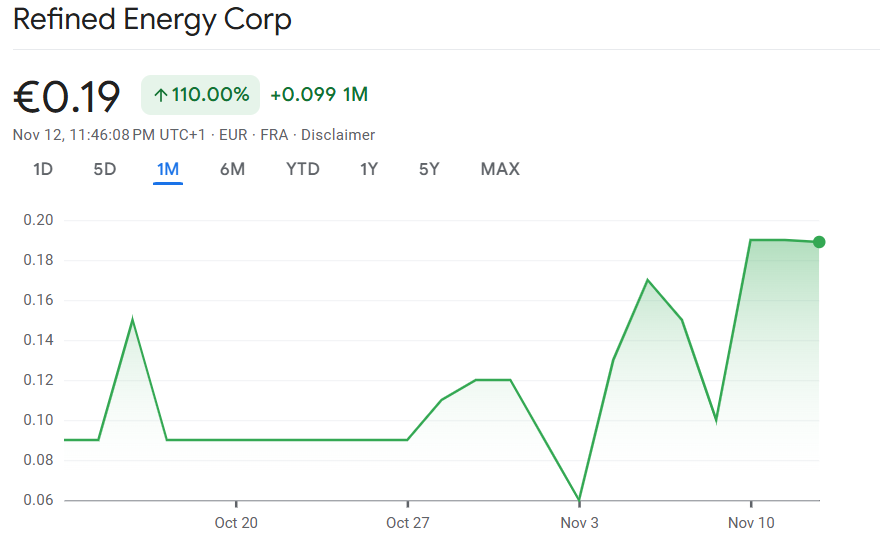The width and height of the screenshot is (880, 543).
Task: Click the green current-price dot on chart
Action: coord(819,241)
